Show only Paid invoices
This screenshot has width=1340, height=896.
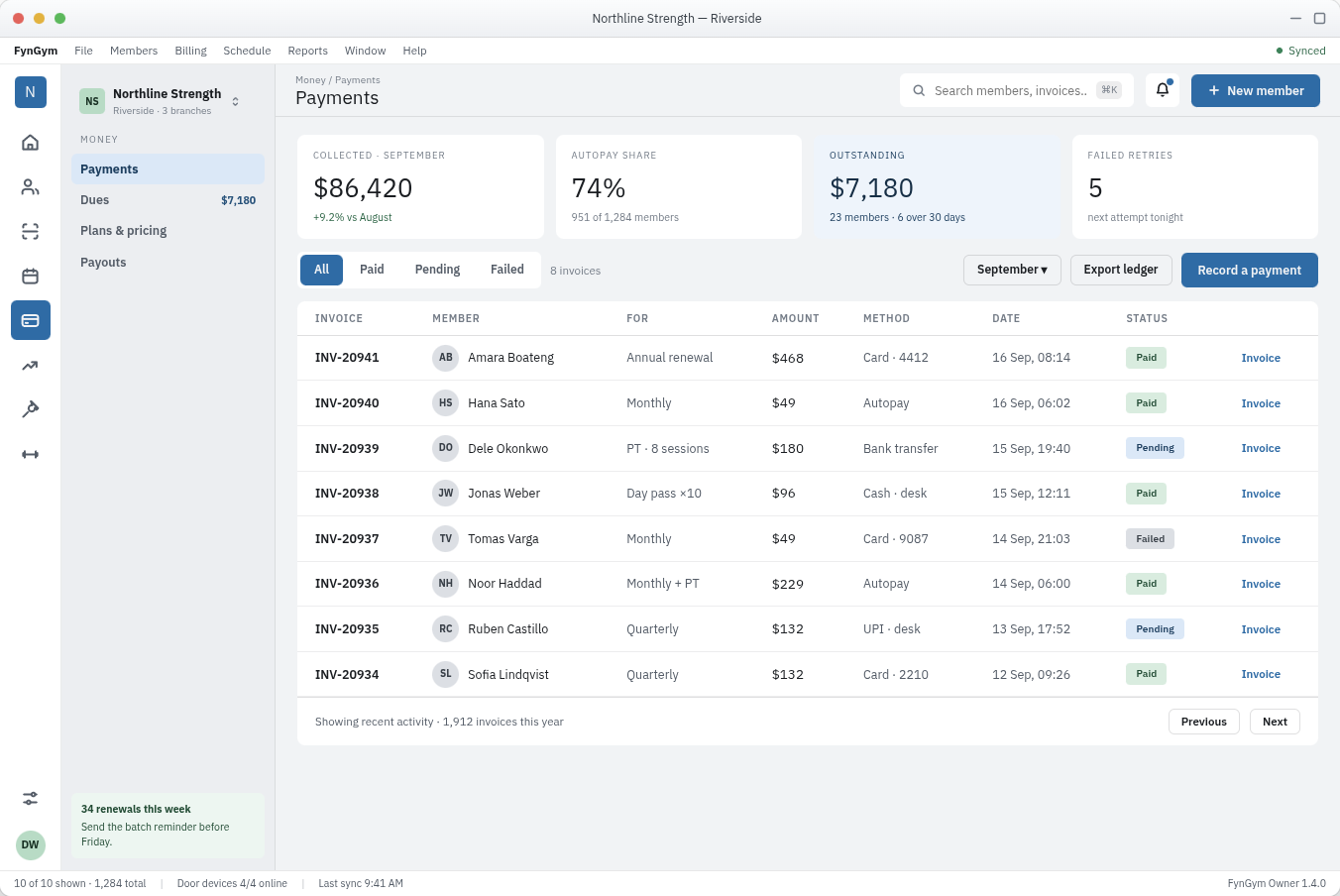coord(372,270)
